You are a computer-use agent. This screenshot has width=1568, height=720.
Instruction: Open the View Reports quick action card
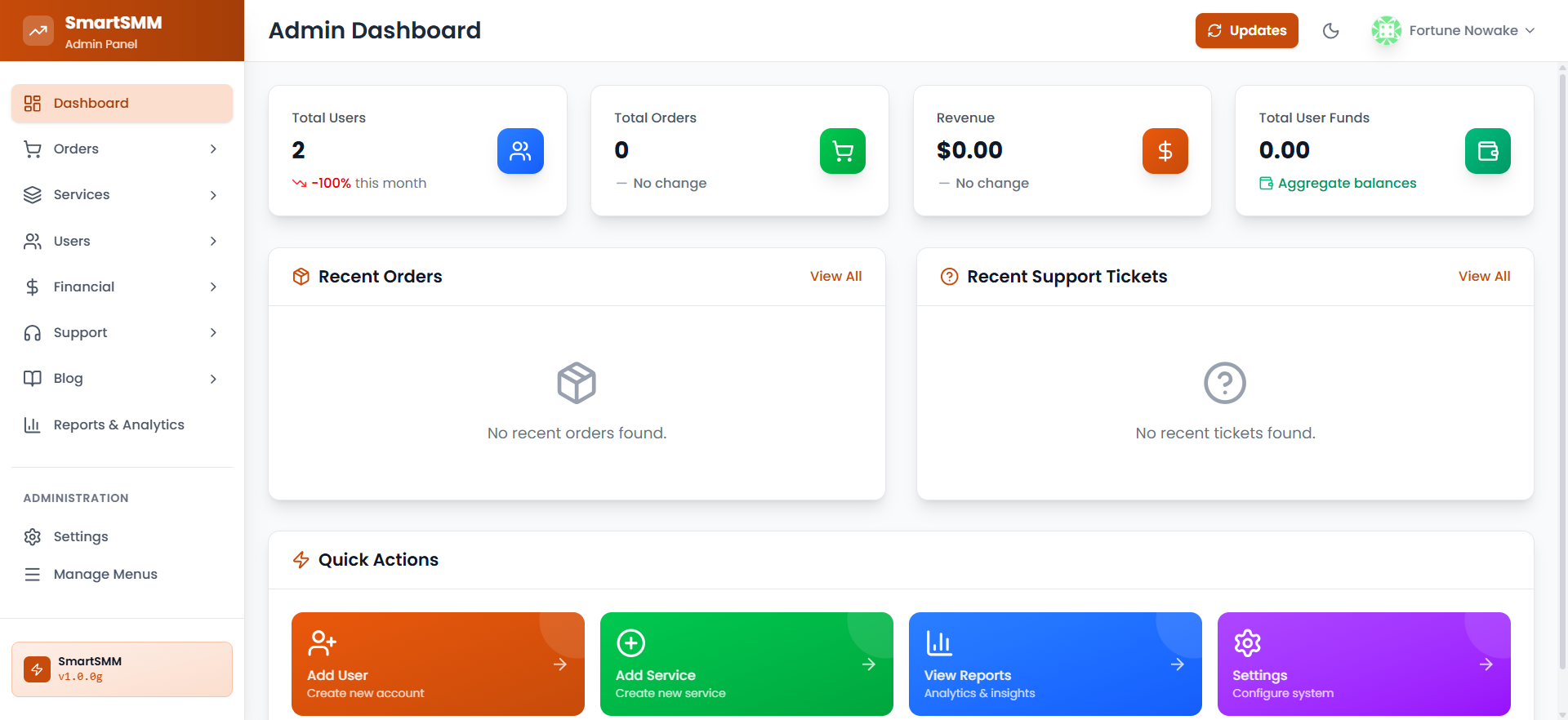pyautogui.click(x=1054, y=664)
